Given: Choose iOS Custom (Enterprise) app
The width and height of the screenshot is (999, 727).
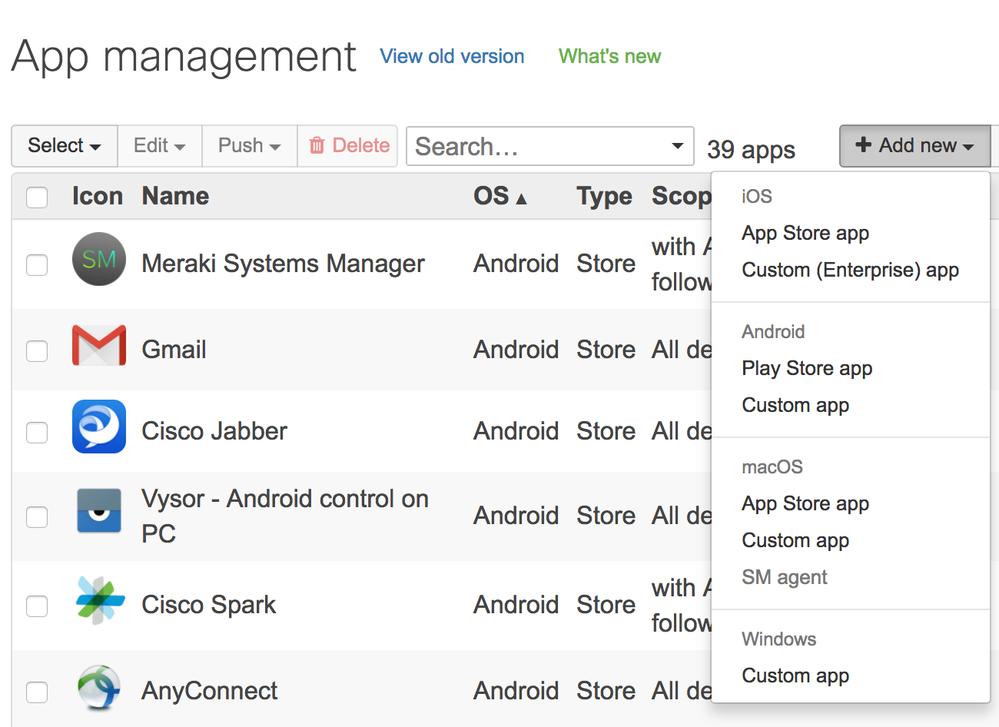Looking at the screenshot, I should (x=850, y=270).
